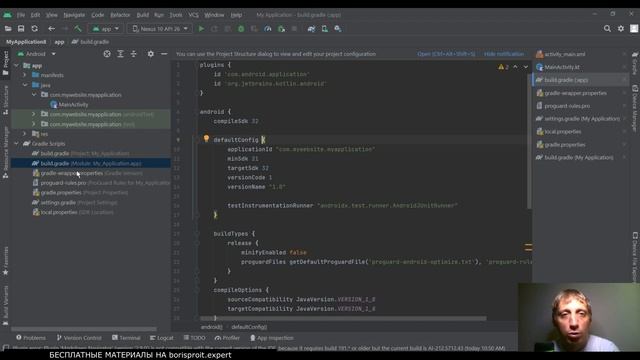Open the Profiler tool window
The width and height of the screenshot is (640, 360).
227,338
